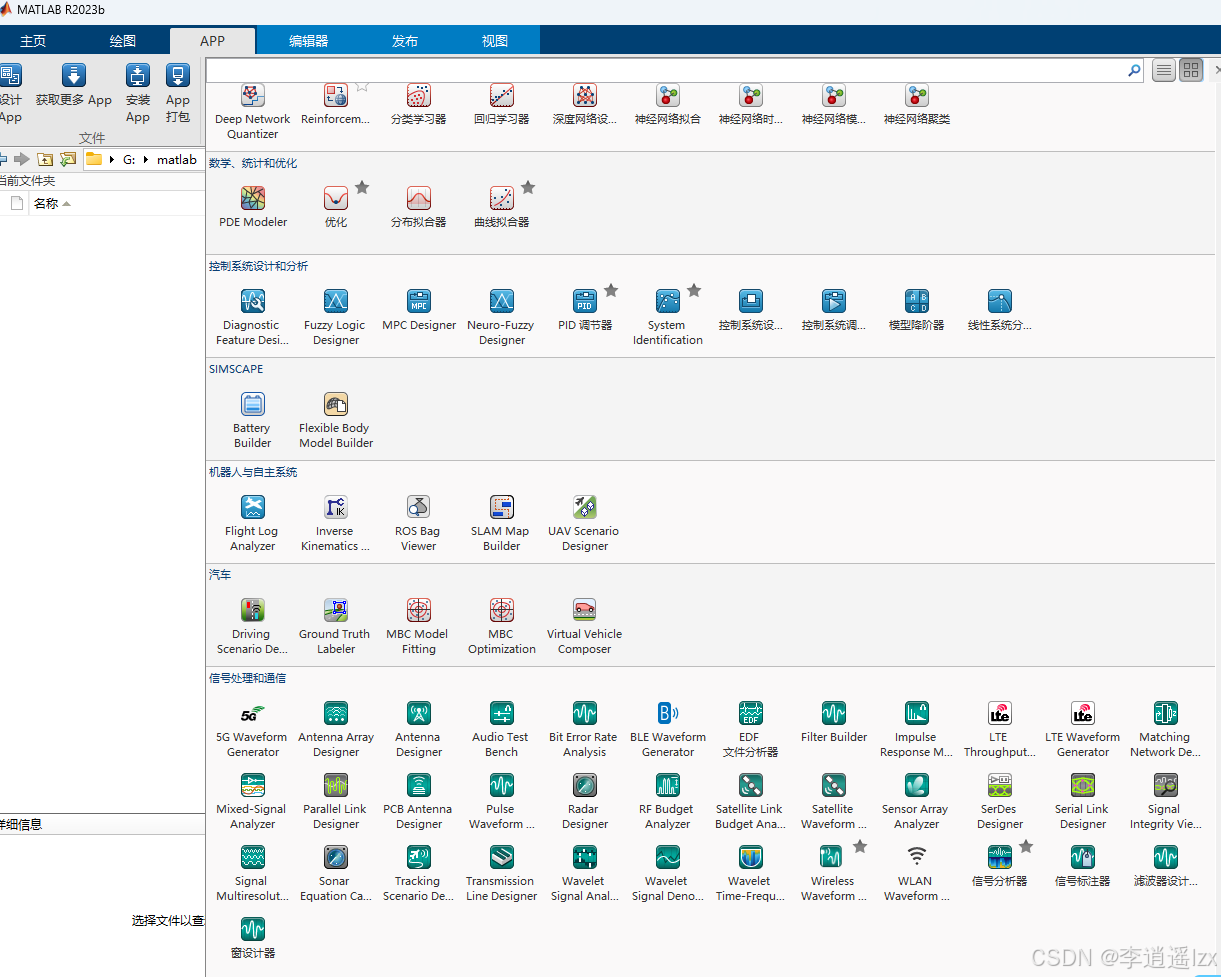1221x977 pixels.
Task: Open the Fuzzy Logic Designer app
Action: [x=336, y=317]
